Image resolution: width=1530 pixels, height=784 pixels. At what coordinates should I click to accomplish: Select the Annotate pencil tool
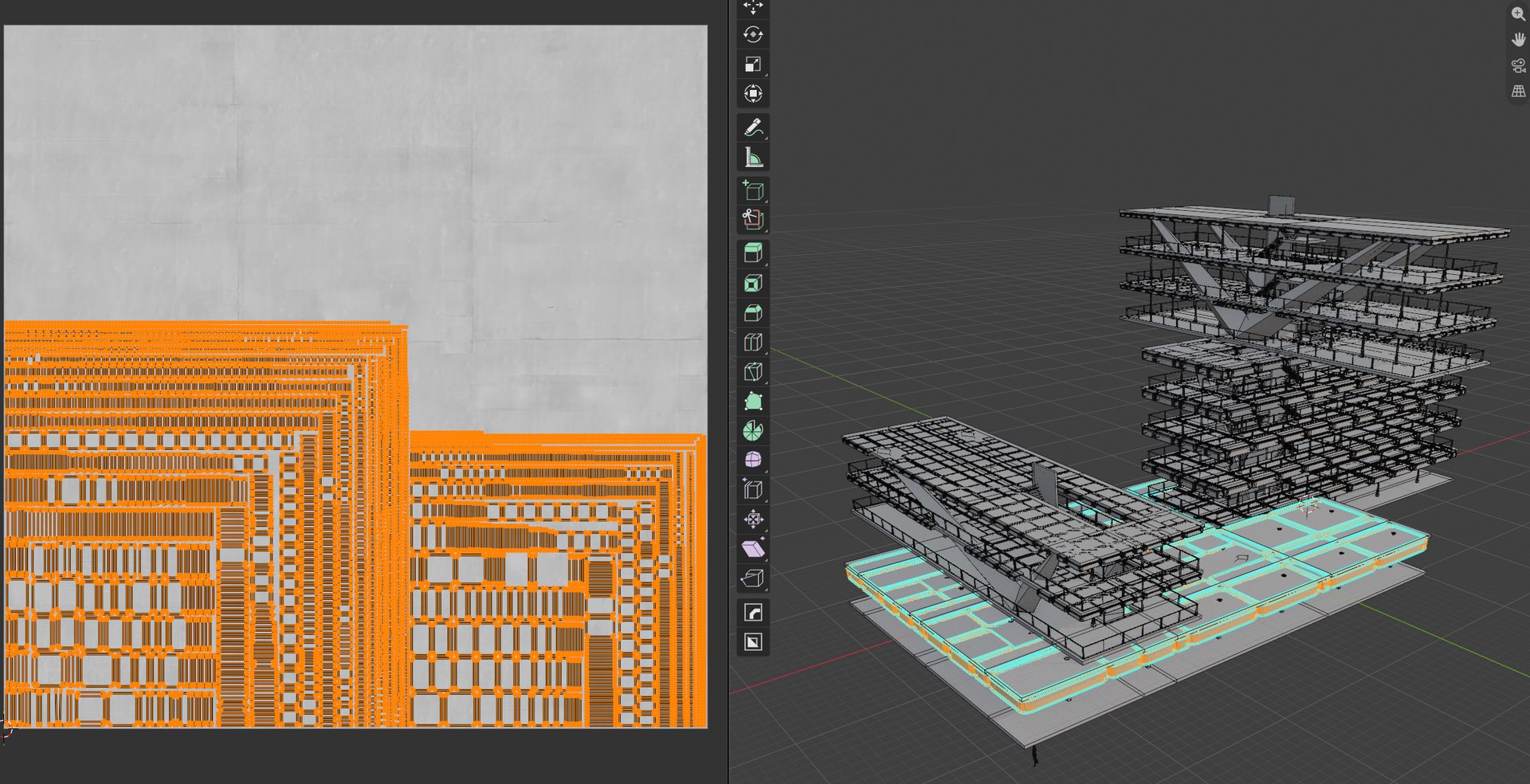pos(753,127)
